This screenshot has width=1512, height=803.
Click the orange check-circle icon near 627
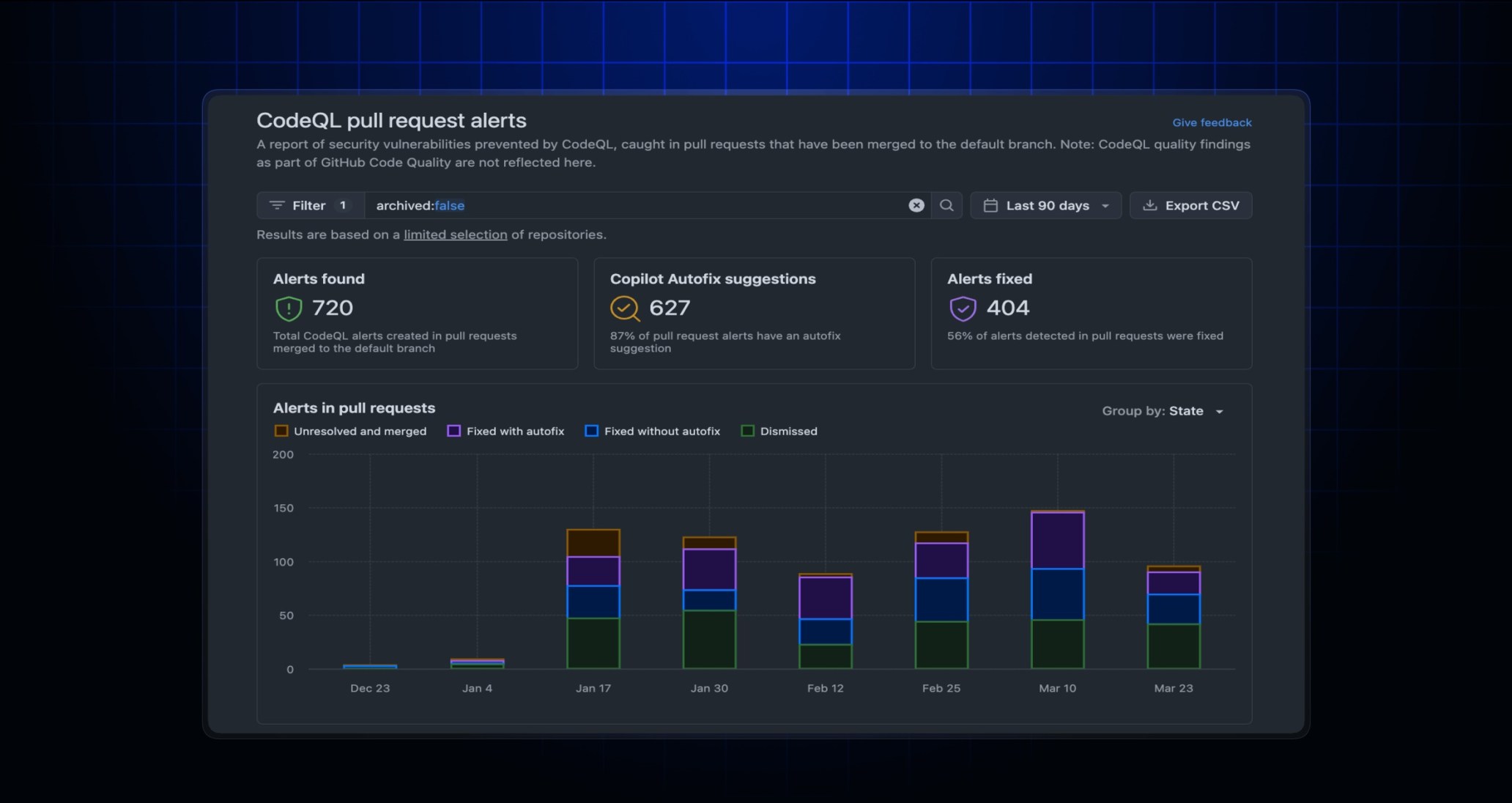tap(625, 308)
